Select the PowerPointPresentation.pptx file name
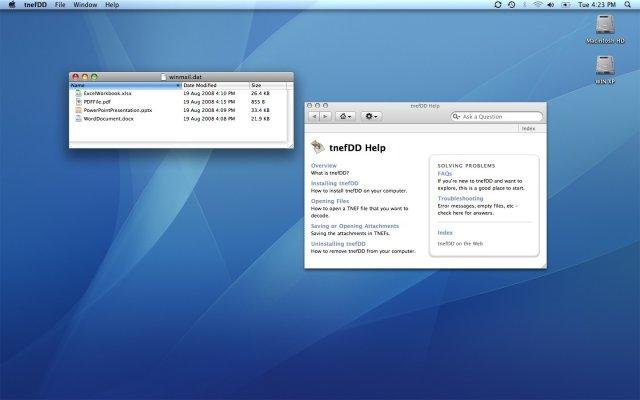This screenshot has height=400, width=640. 118,110
